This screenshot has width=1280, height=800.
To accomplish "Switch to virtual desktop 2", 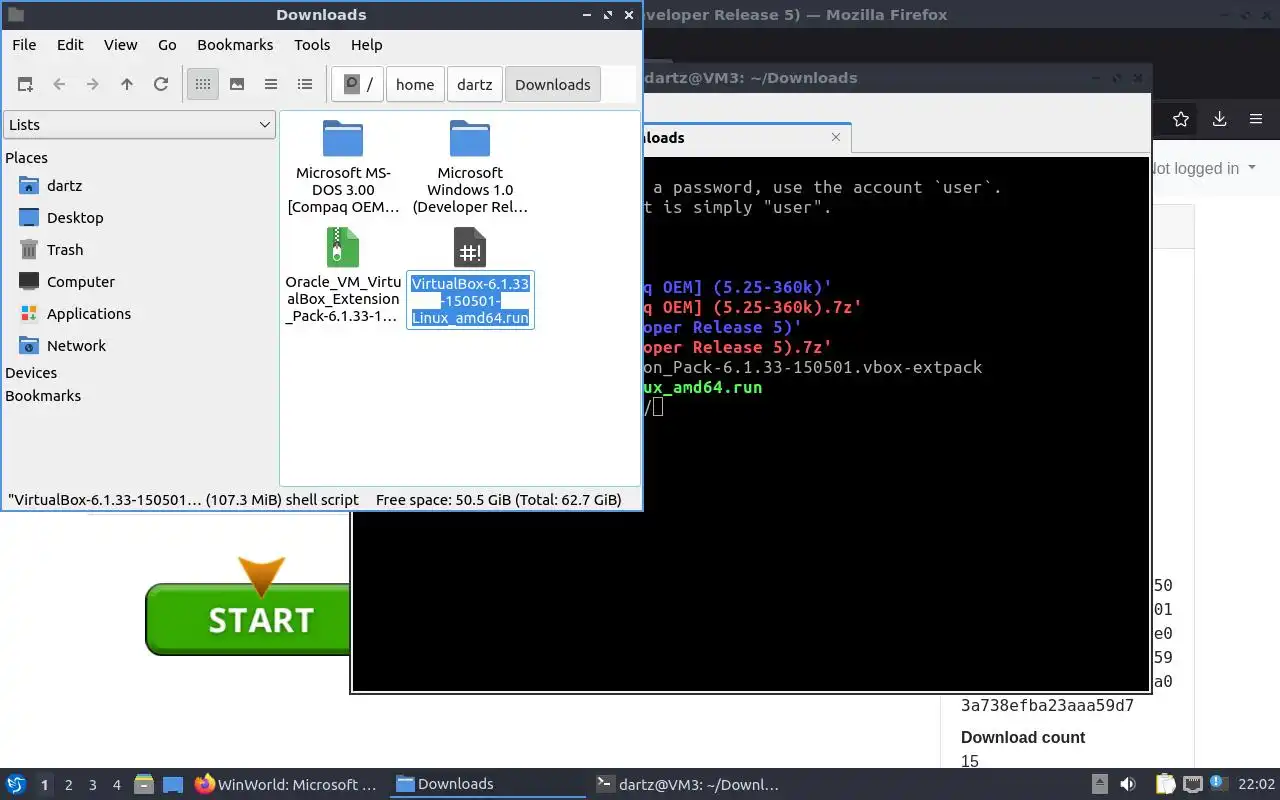I will point(69,785).
